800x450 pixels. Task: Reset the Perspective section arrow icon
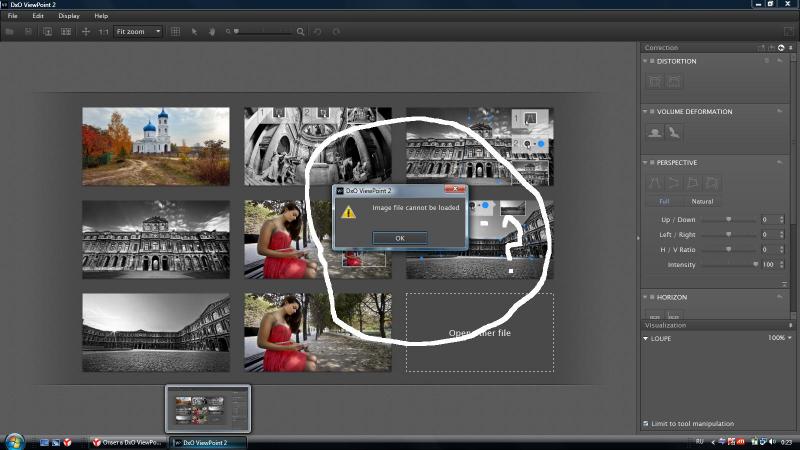coord(780,162)
